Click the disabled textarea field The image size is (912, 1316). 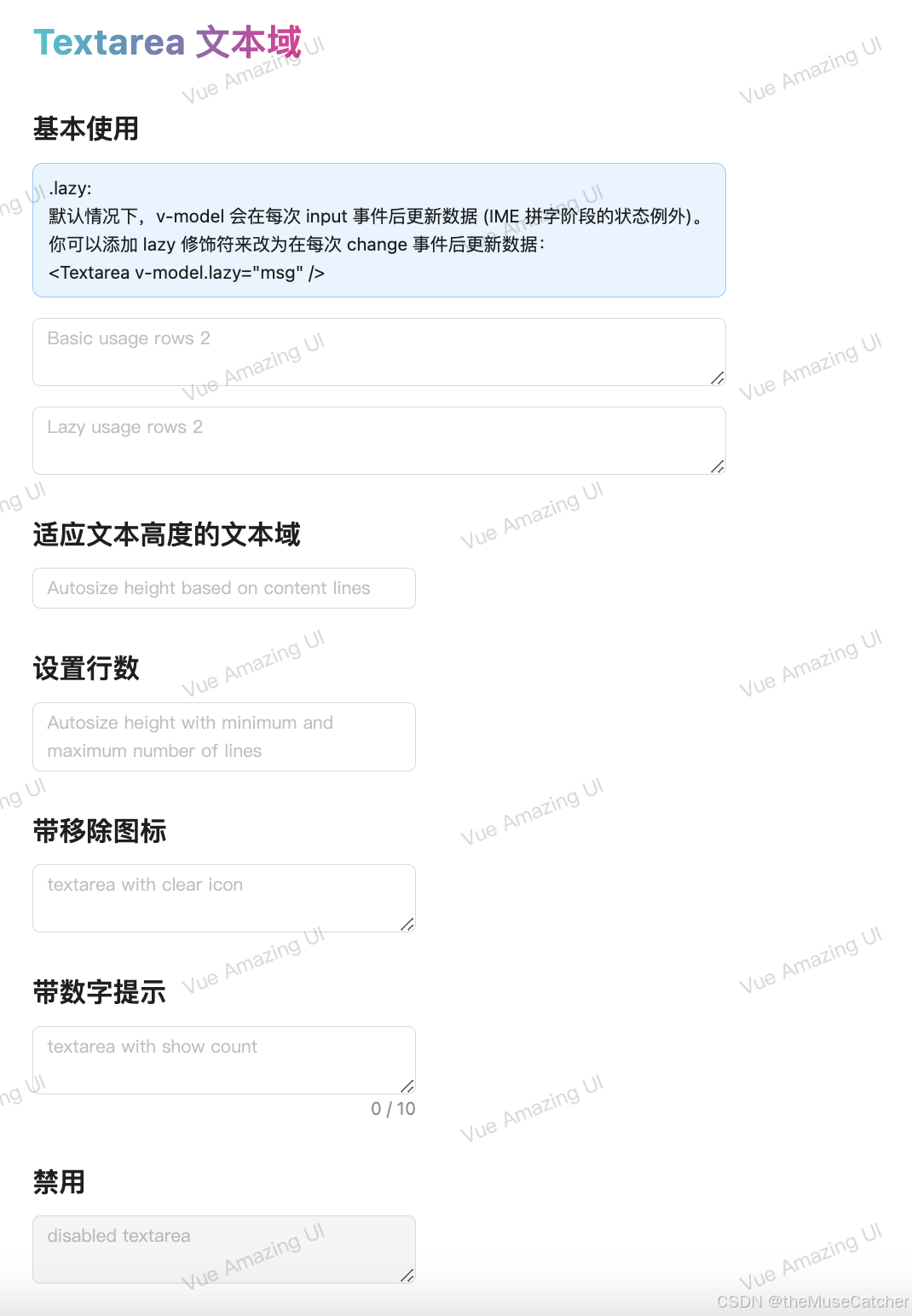224,1250
